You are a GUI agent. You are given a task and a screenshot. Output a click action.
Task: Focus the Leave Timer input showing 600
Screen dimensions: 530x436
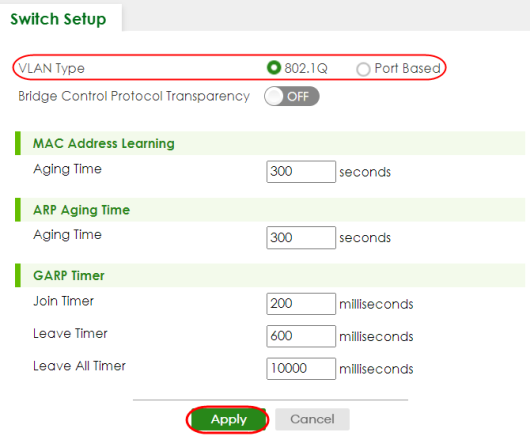(301, 336)
